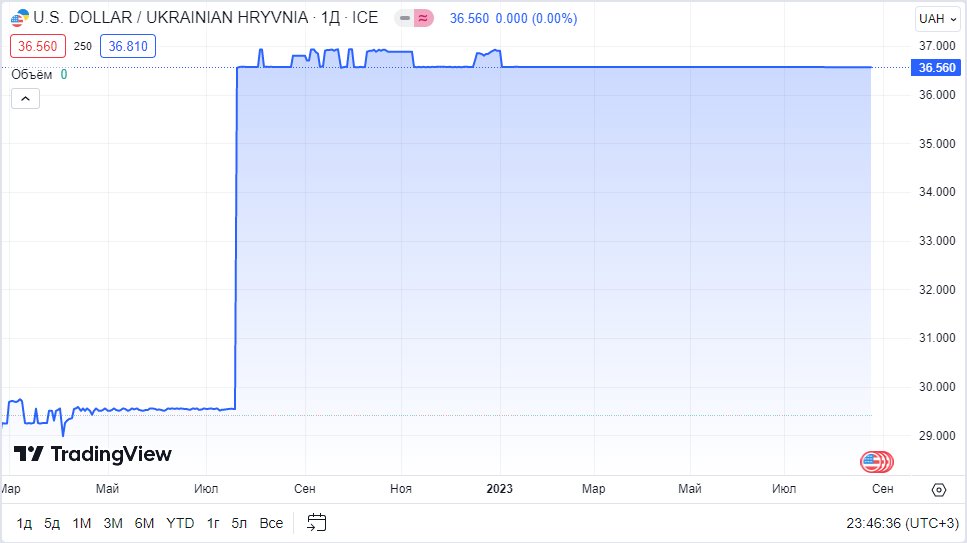Collapse the indicator legend arrow
Screen dimensions: 967x543
click(26, 98)
